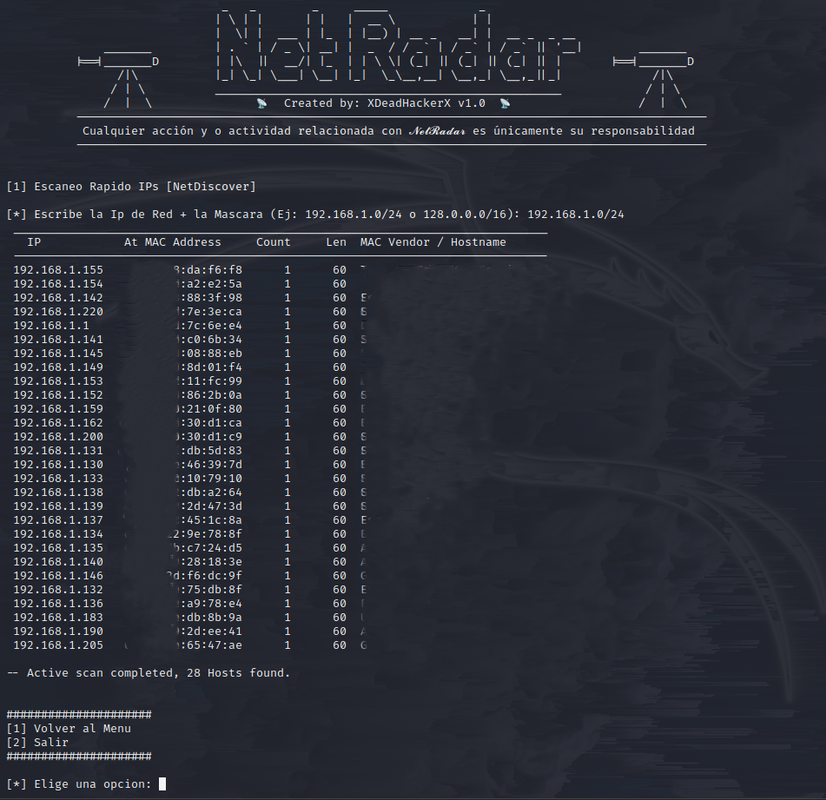Screen dimensions: 826x800
Task: Click 'Created by: XDeadHackerX v1.0' text
Action: [x=385, y=103]
